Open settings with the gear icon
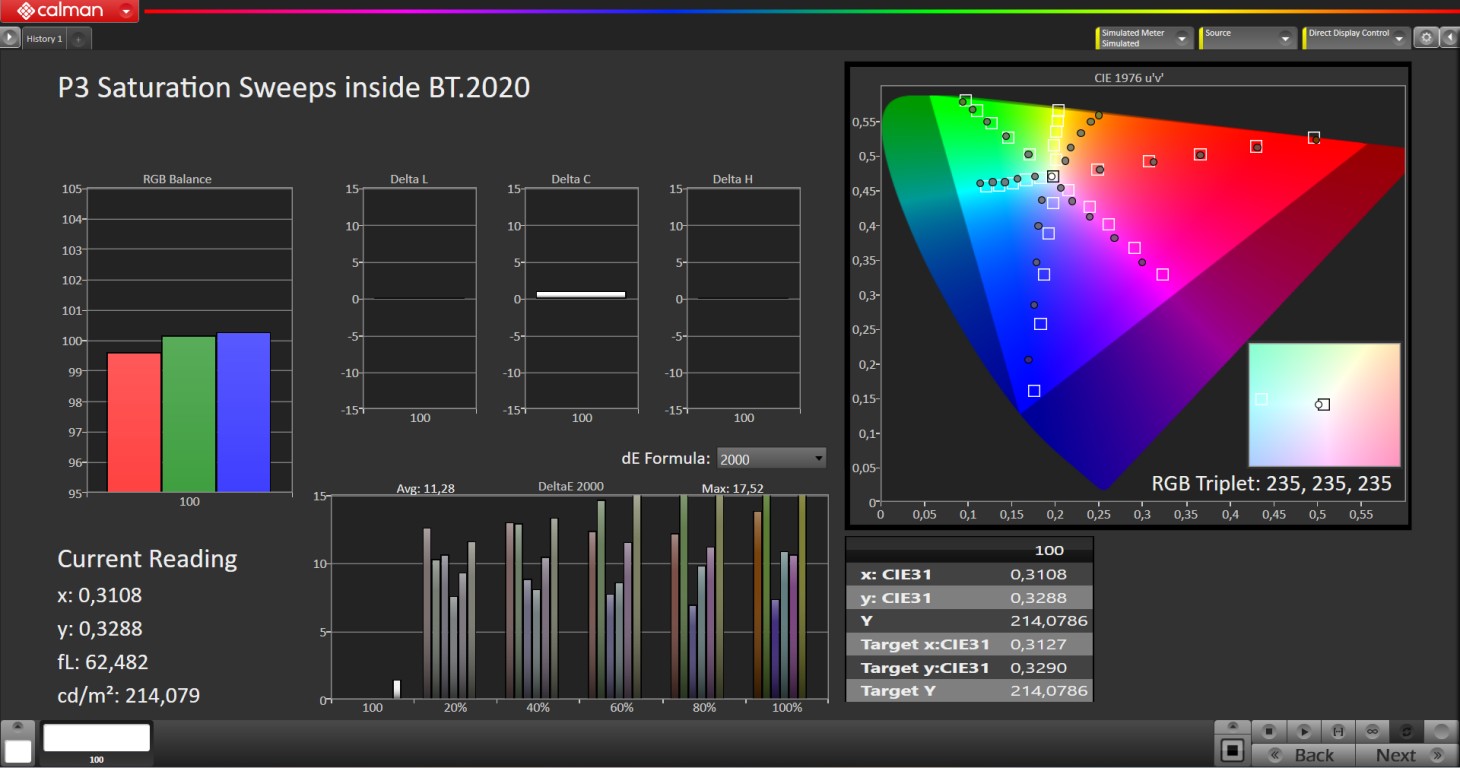The image size is (1460, 768). (1427, 38)
